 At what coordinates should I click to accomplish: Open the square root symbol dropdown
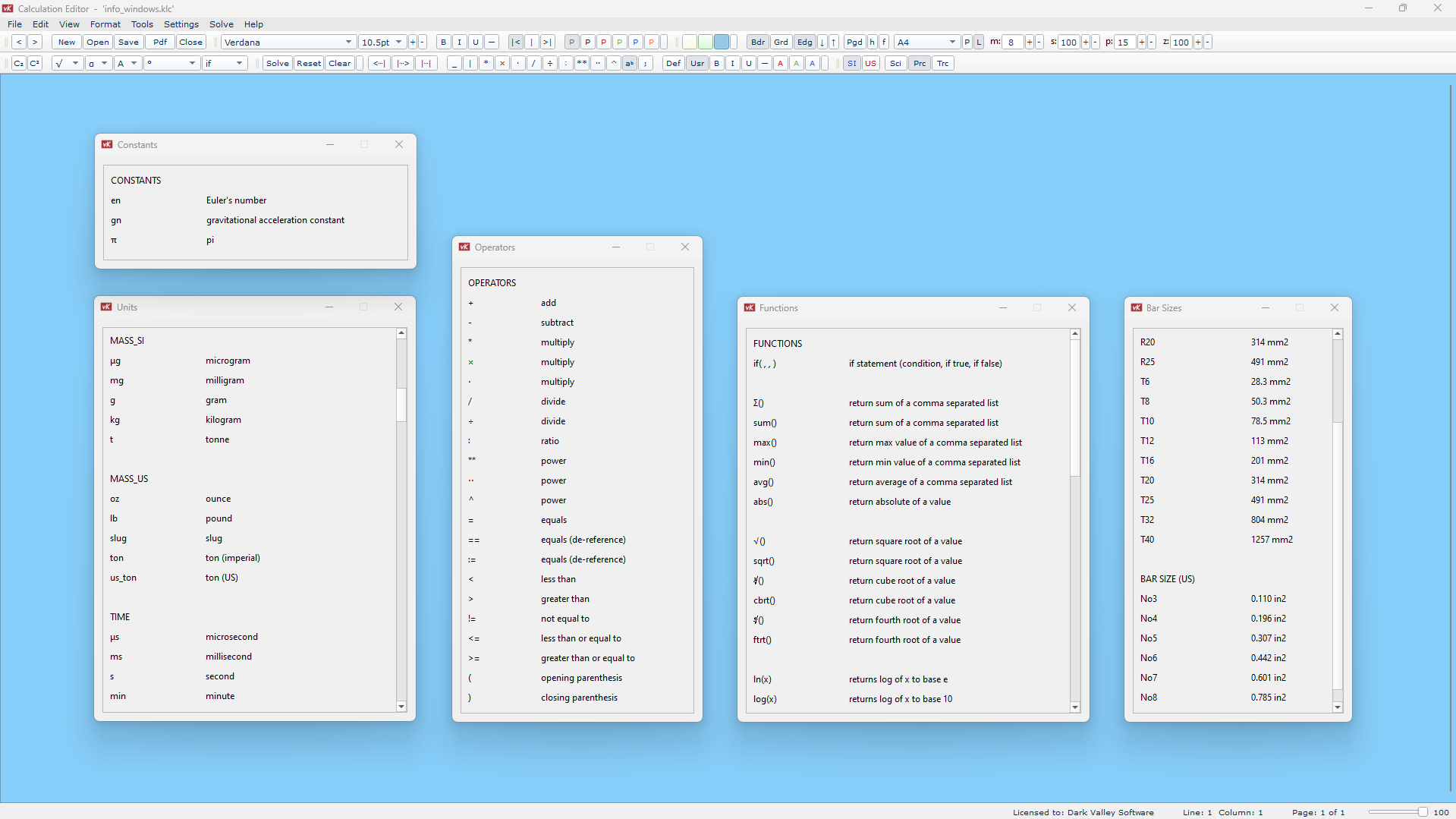67,64
